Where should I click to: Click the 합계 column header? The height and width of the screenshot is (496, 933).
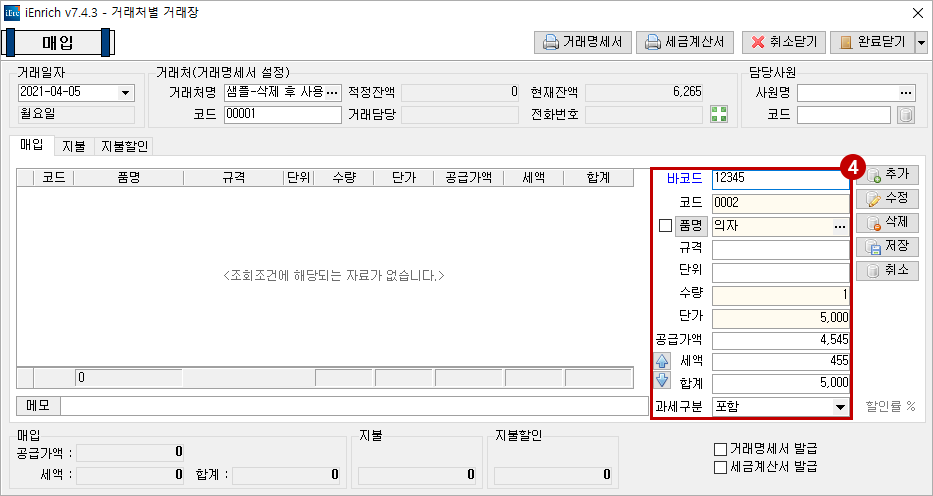[x=597, y=178]
